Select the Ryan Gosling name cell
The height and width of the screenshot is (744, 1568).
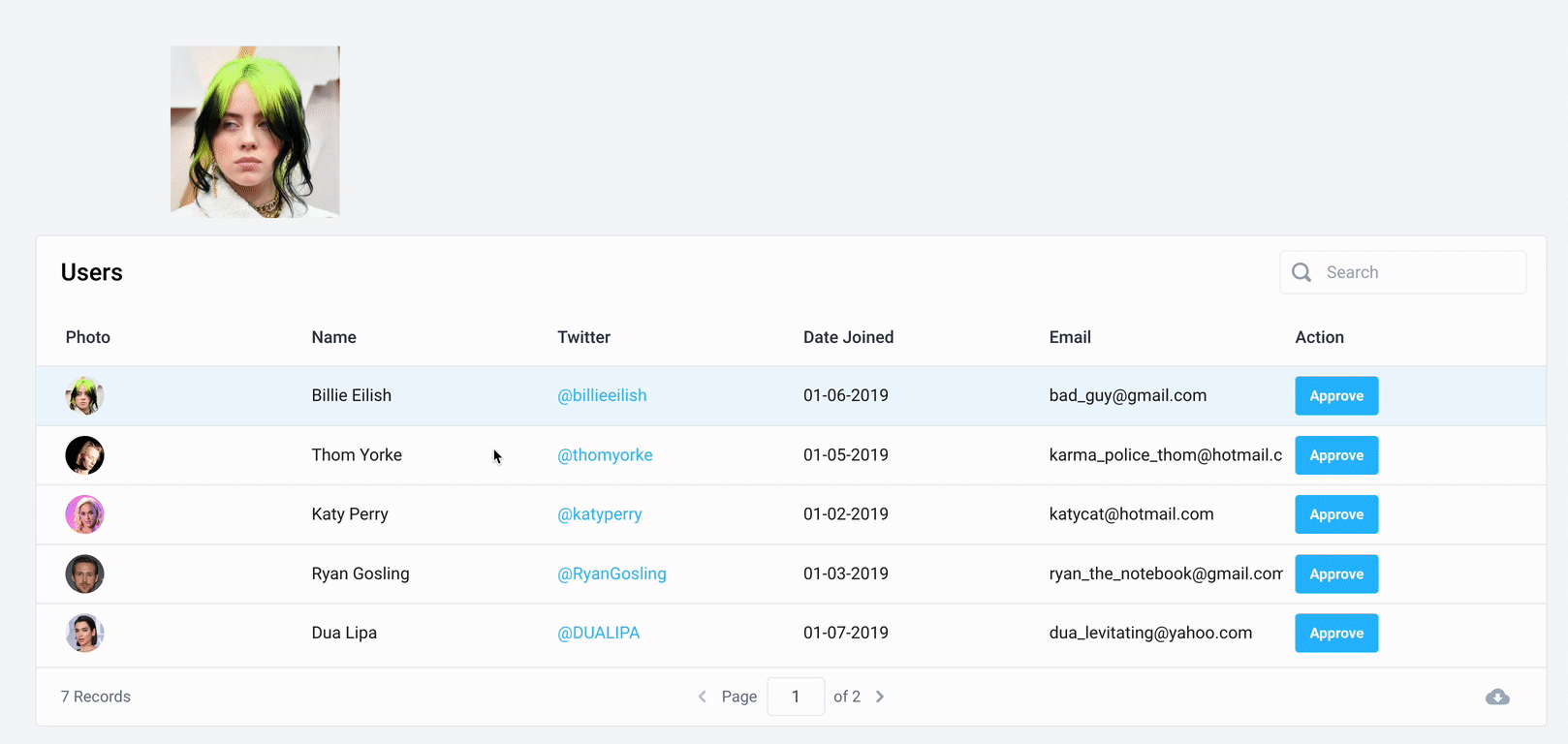pos(361,573)
